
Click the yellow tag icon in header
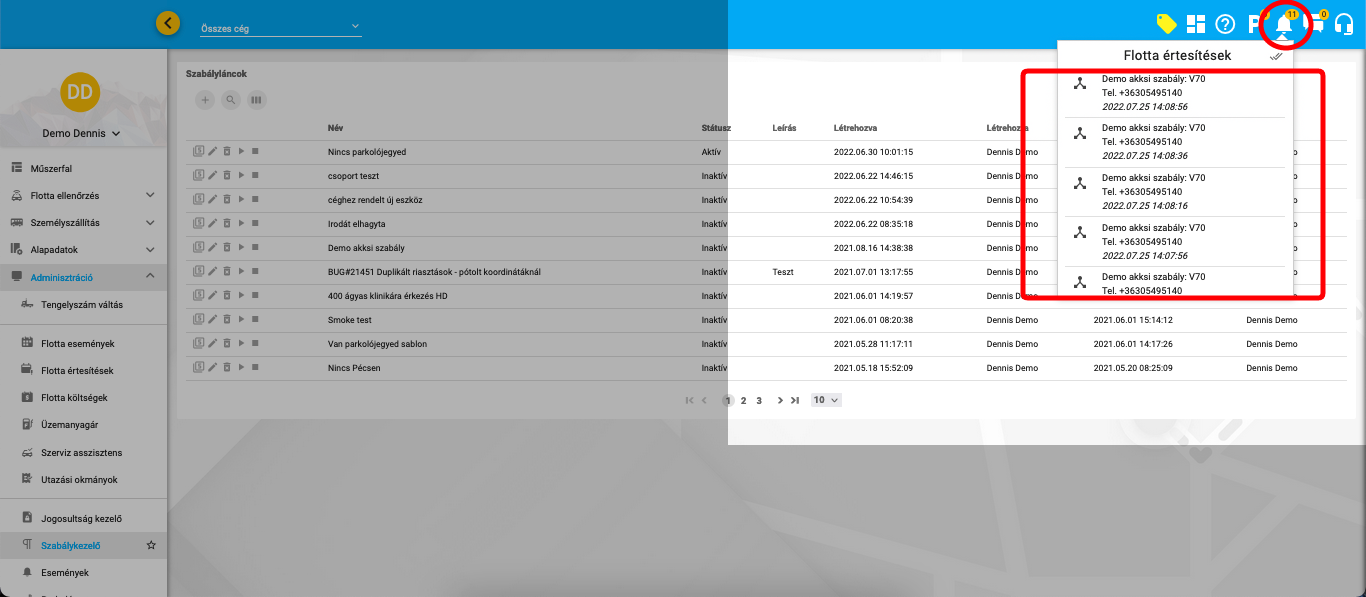(1166, 24)
